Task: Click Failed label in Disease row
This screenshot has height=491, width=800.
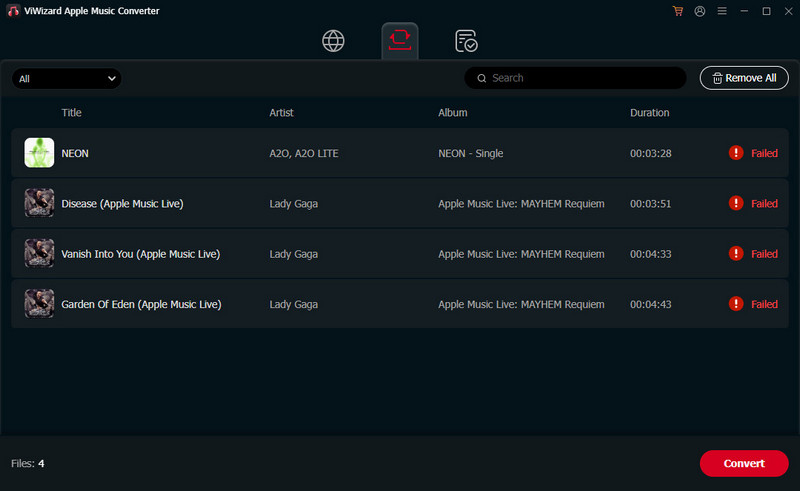Action: tap(764, 204)
